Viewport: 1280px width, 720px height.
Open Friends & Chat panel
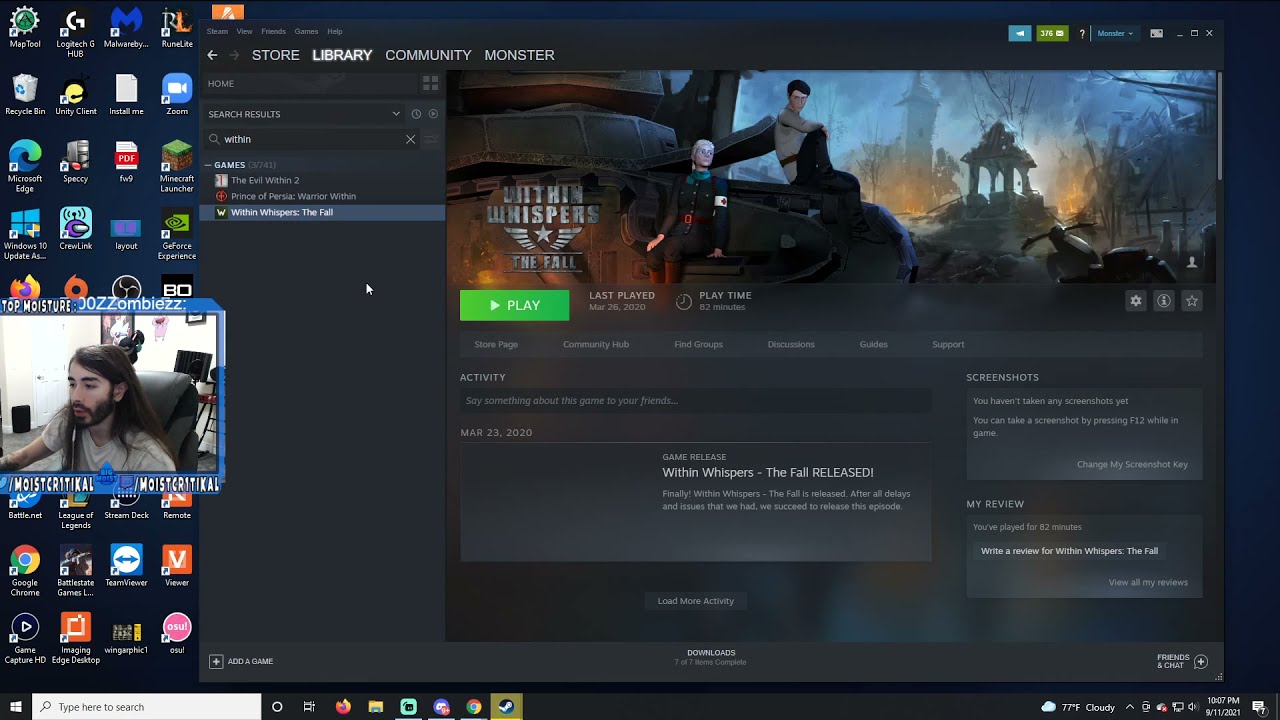tap(1182, 662)
